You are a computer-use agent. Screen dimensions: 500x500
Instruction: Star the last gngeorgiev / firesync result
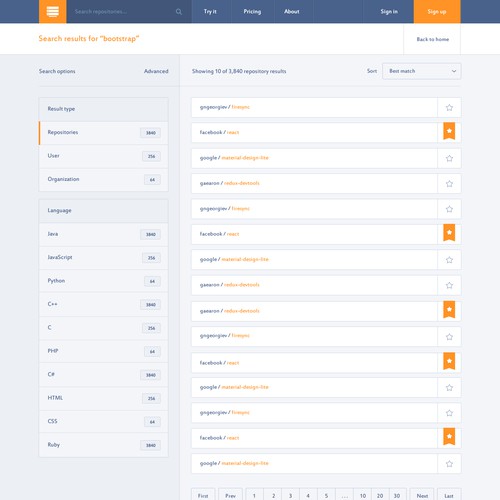coord(449,413)
